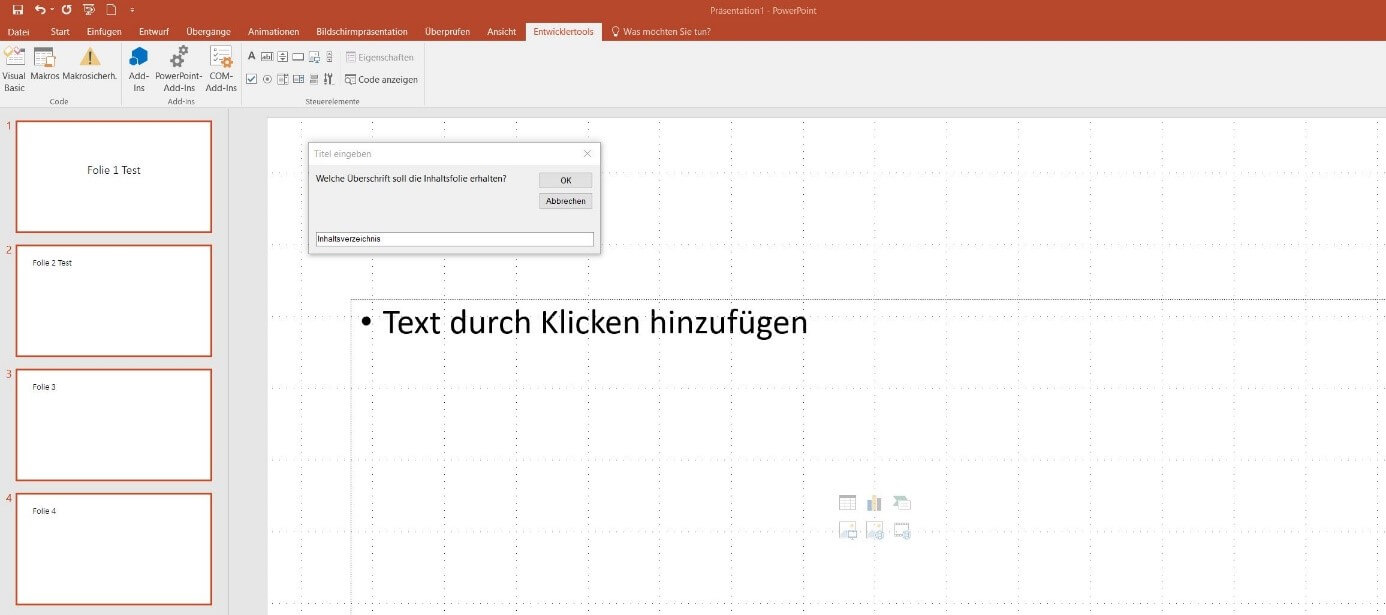The height and width of the screenshot is (615, 1386).
Task: Switch to the Entwurf tab
Action: coord(154,32)
